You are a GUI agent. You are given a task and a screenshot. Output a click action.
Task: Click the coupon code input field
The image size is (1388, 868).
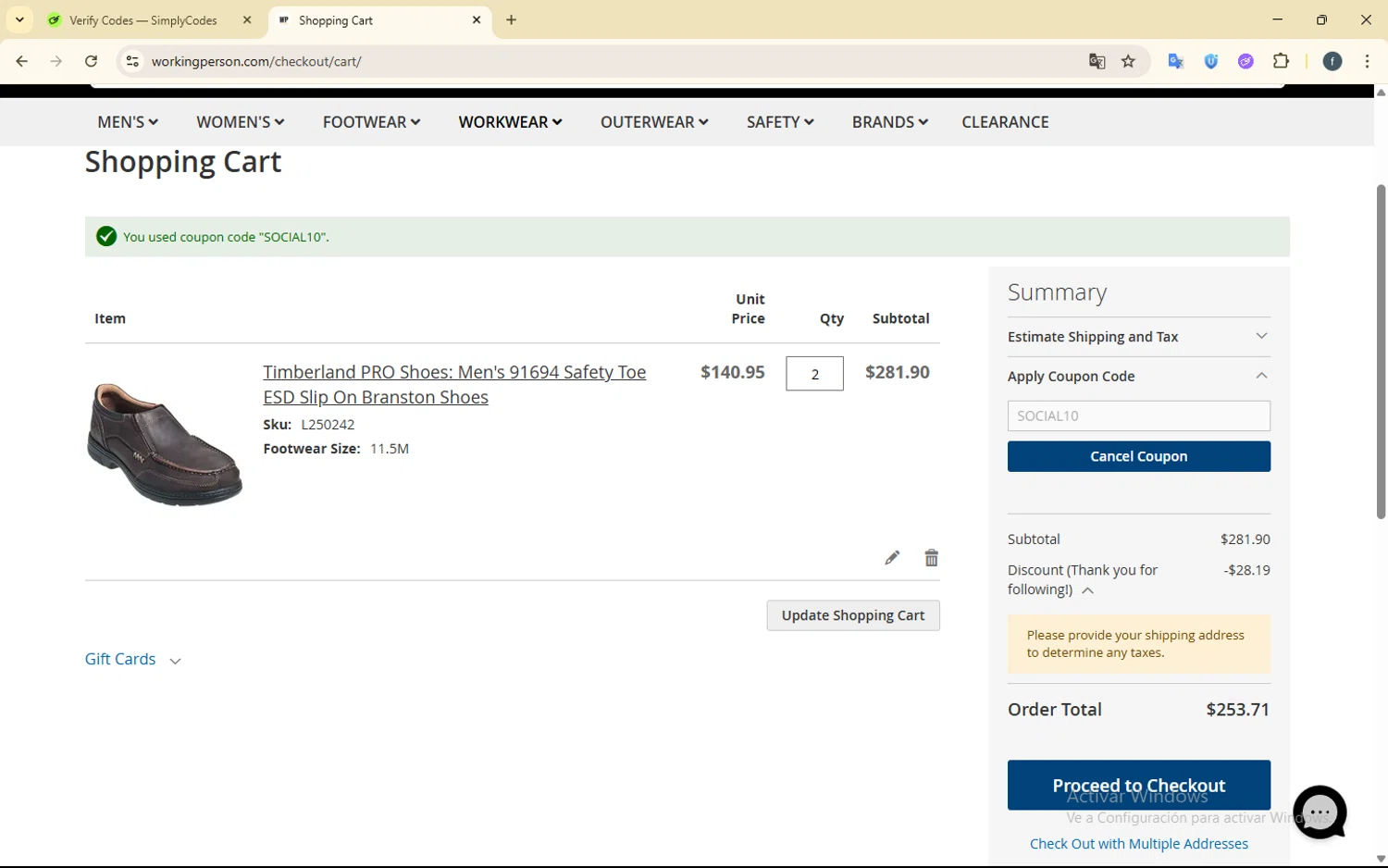pos(1138,415)
